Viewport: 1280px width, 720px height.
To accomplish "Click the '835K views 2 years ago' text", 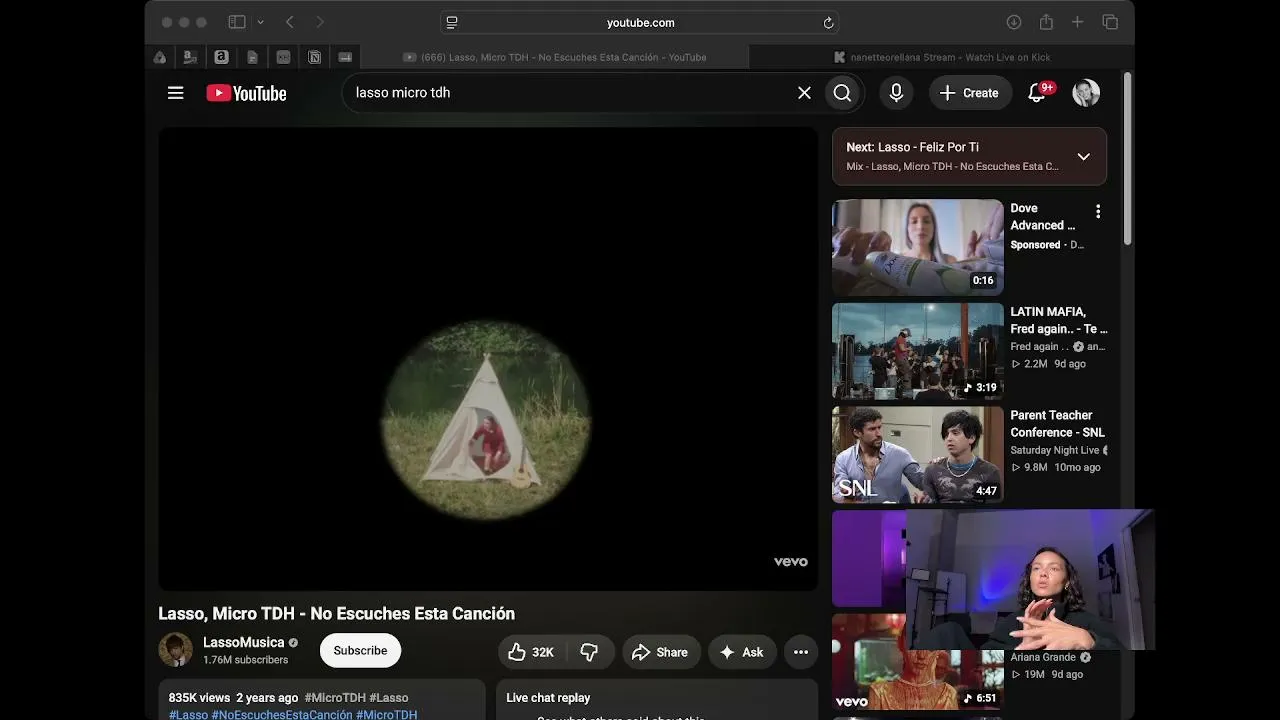I will click(233, 698).
